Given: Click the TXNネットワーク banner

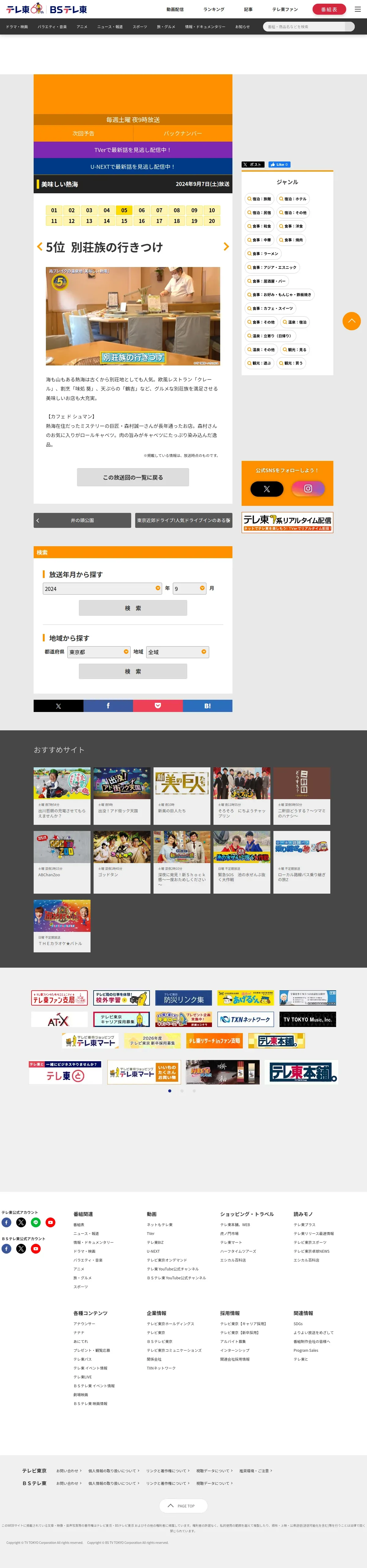Looking at the screenshot, I should tap(245, 1020).
